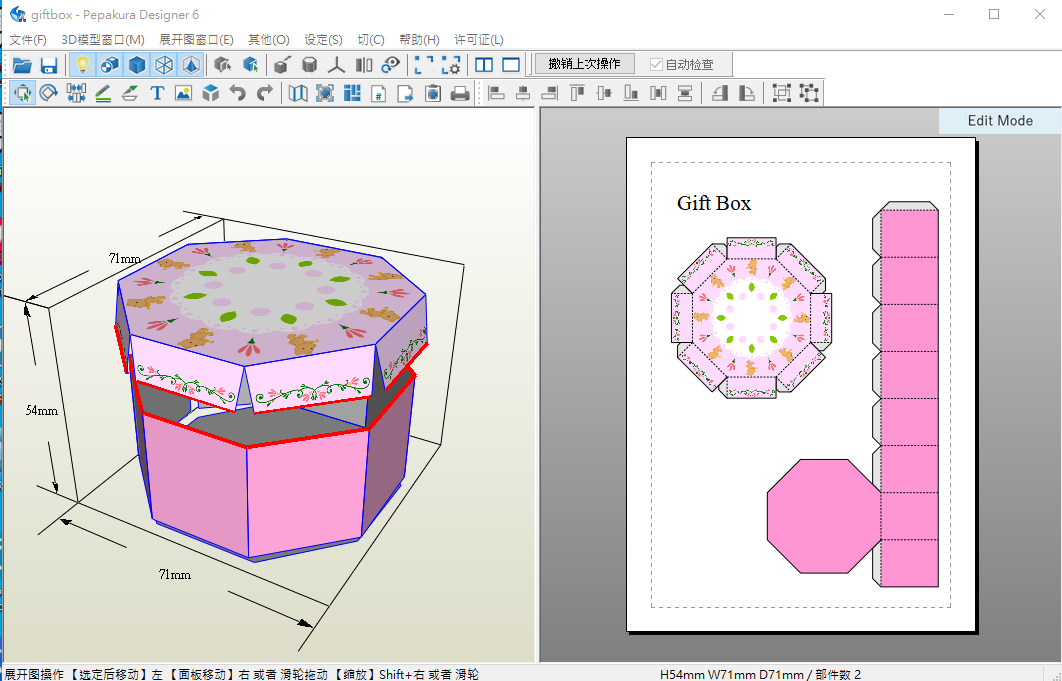Switch to single-pane window layout
The image size is (1062, 681).
[x=511, y=65]
